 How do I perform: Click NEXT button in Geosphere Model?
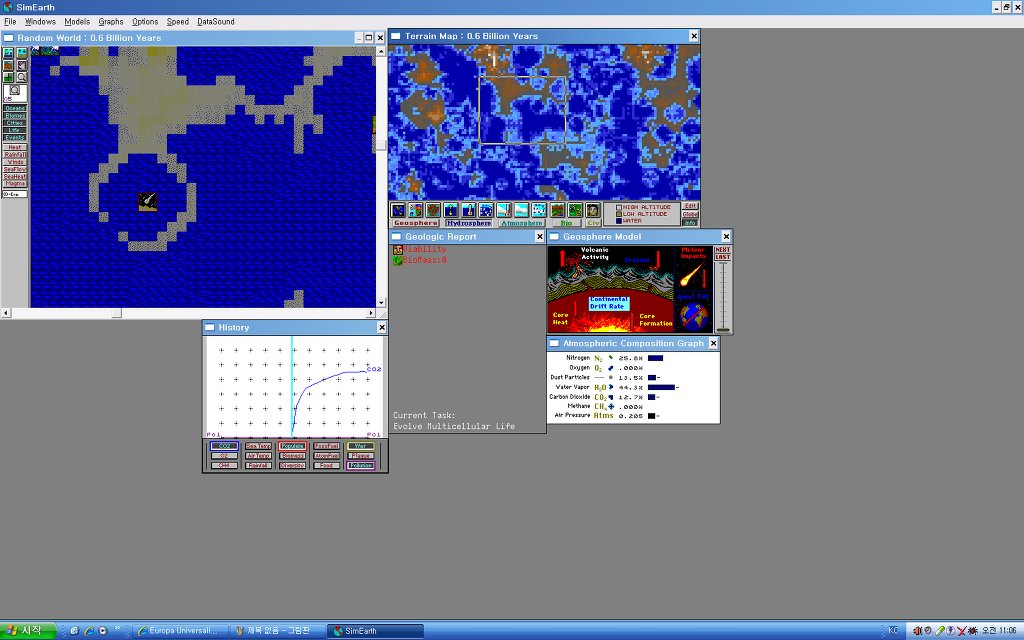722,250
